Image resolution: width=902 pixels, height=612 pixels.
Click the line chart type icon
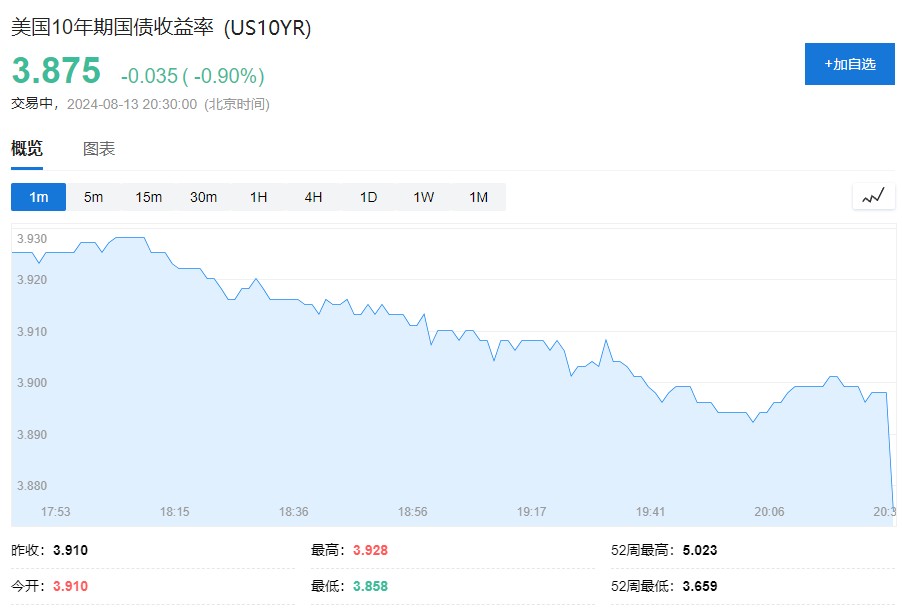pos(873,196)
